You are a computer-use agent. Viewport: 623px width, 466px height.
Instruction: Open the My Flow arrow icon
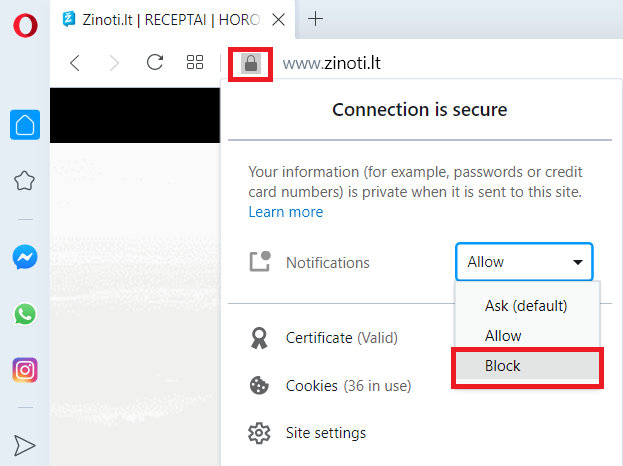[25, 445]
